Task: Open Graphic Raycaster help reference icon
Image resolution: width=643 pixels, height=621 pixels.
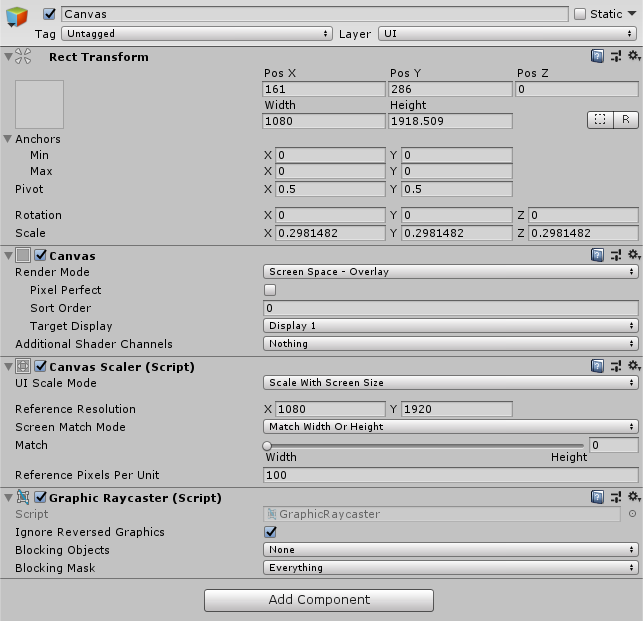Action: point(597,497)
